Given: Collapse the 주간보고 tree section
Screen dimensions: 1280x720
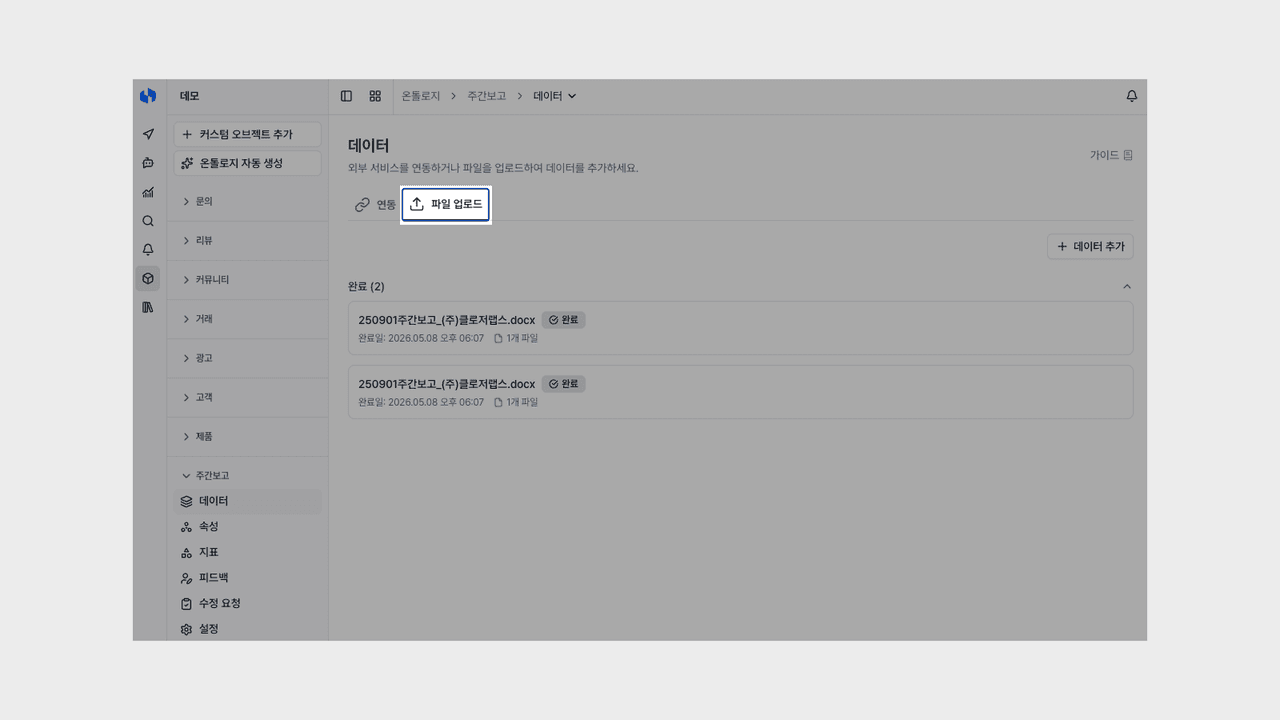Looking at the screenshot, I should [x=247, y=476].
